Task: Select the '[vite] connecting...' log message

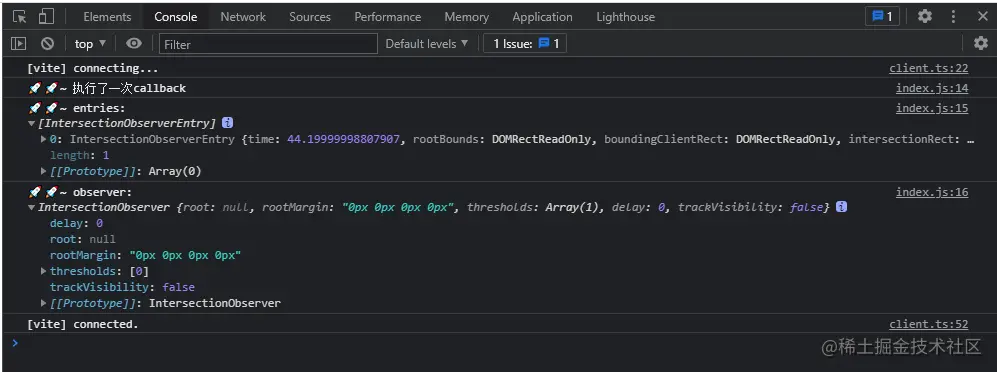Action: [x=92, y=69]
